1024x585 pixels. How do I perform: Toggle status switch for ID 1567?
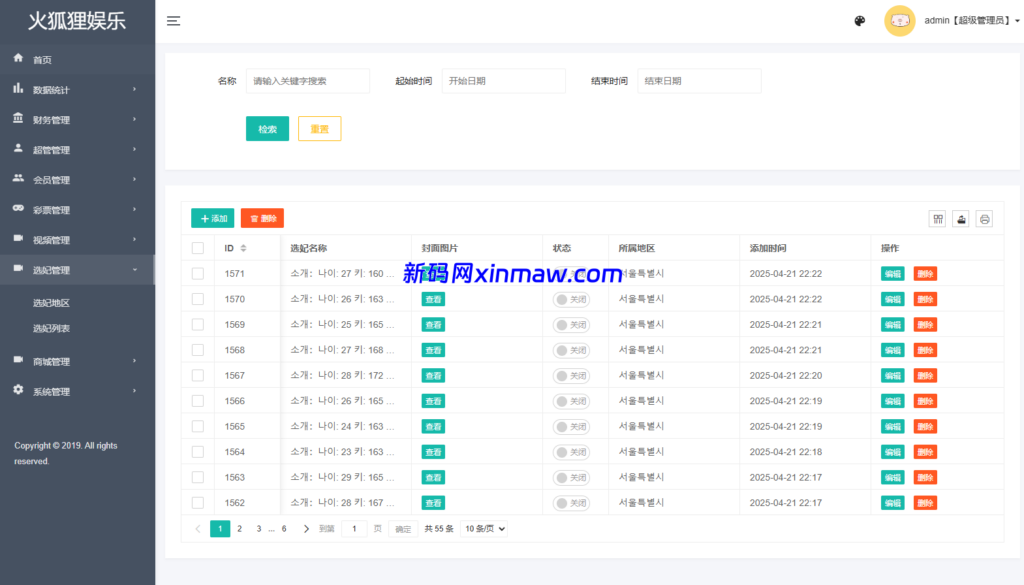click(571, 375)
